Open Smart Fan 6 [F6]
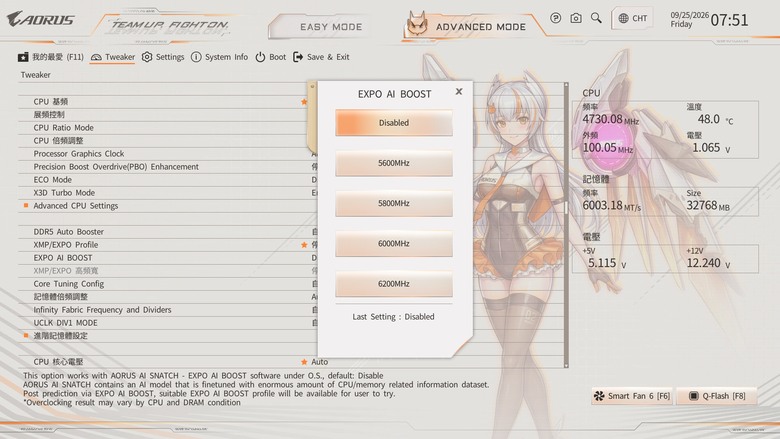Viewport: 780px width, 439px height. point(632,396)
